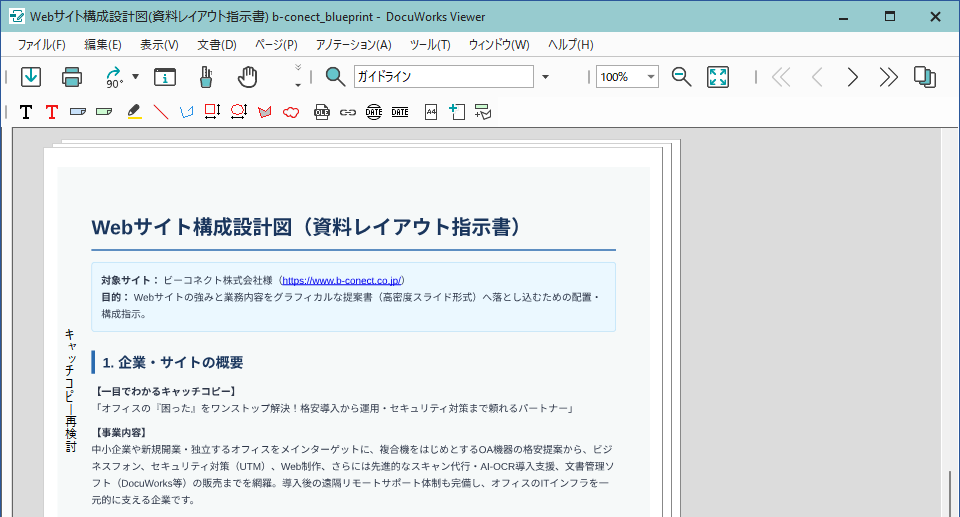The width and height of the screenshot is (960, 517).
Task: Open the annotation tool pen holder
Action: (206, 77)
